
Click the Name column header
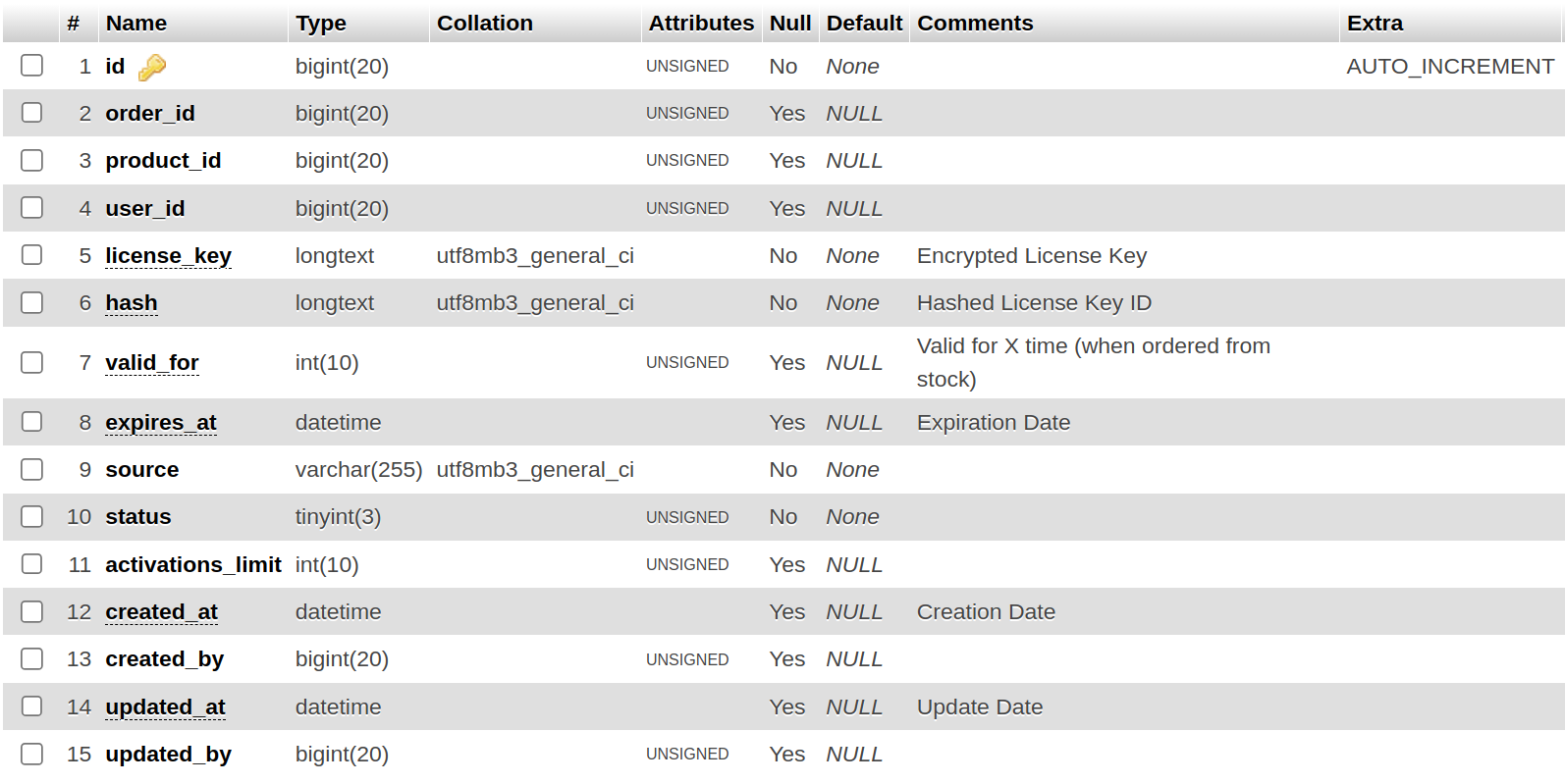pyautogui.click(x=136, y=23)
